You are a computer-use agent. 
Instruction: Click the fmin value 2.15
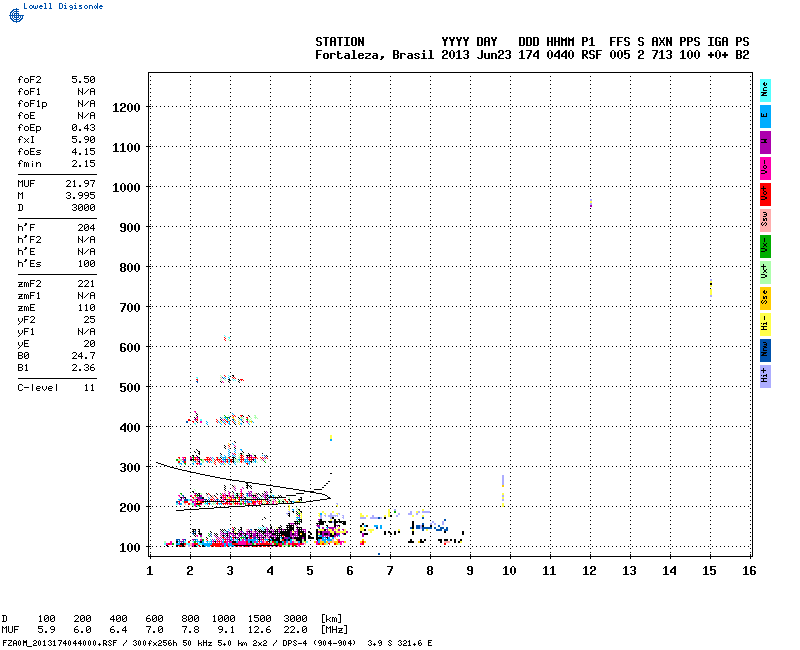tap(83, 164)
